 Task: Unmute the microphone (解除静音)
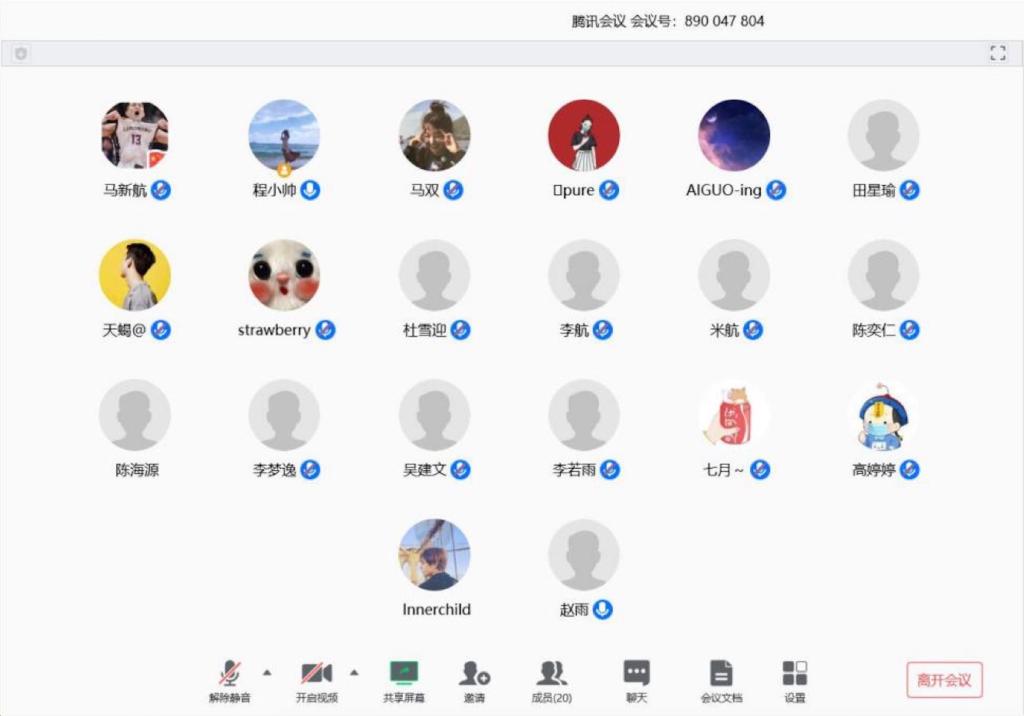[x=230, y=680]
